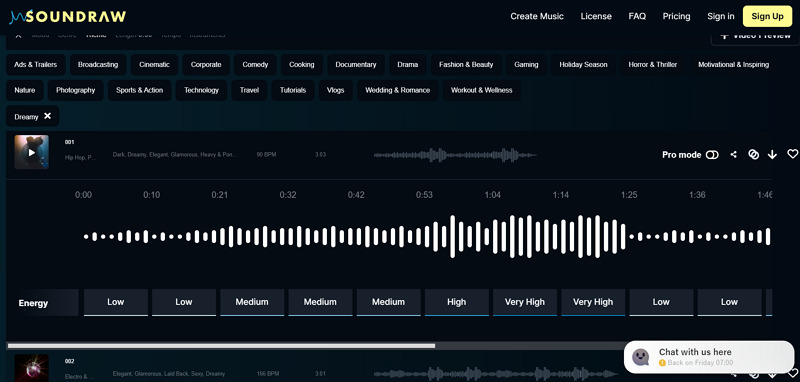Image resolution: width=800 pixels, height=382 pixels.
Task: Select the Technology theme tag
Action: [x=201, y=90]
